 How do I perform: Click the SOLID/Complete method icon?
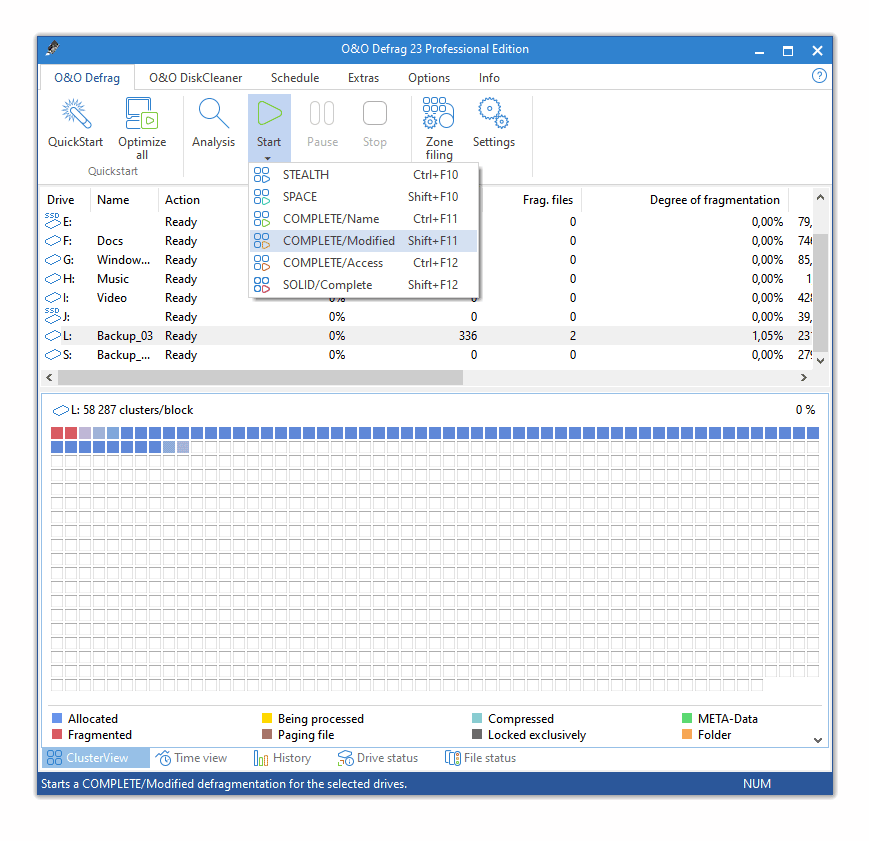[262, 285]
